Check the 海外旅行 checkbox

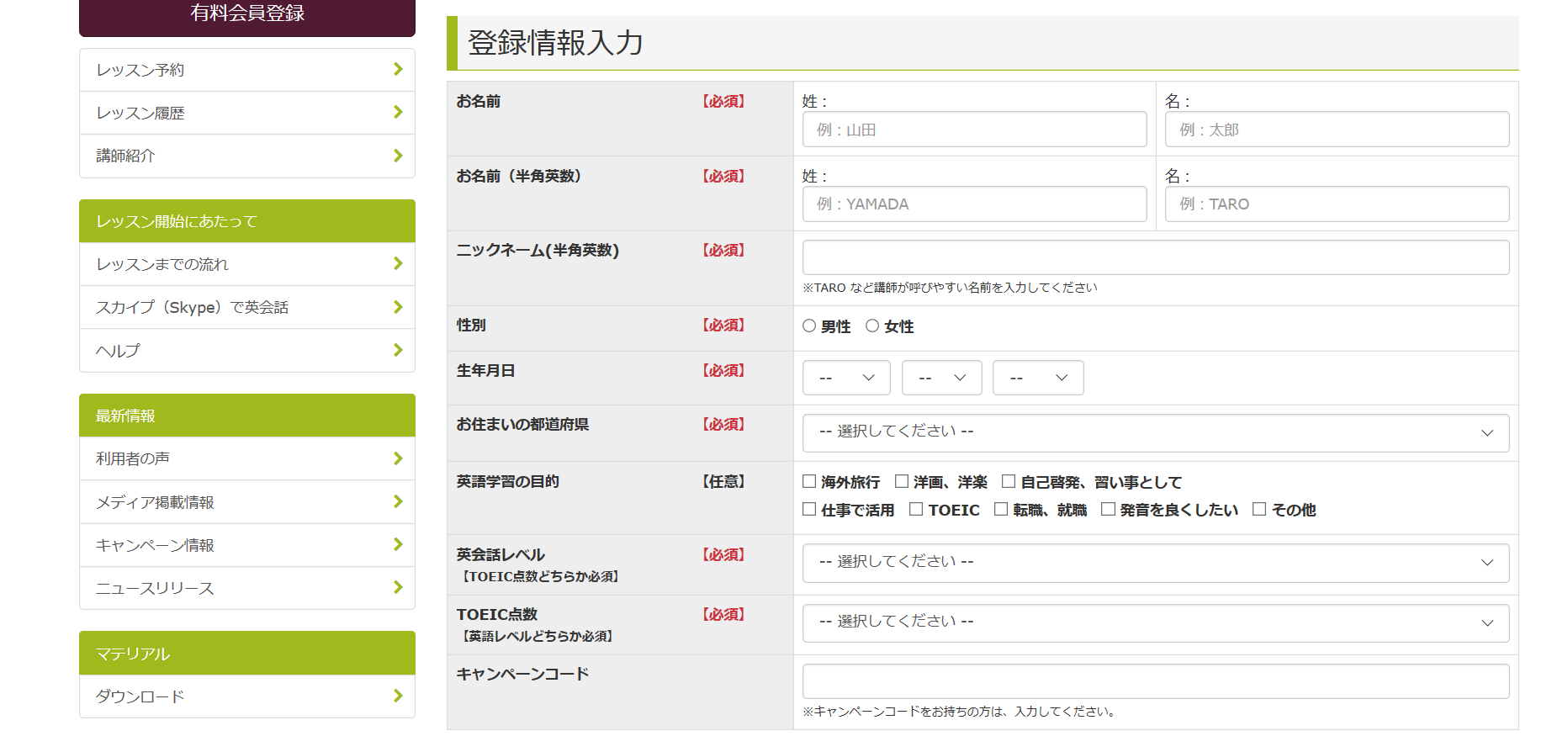coord(809,481)
